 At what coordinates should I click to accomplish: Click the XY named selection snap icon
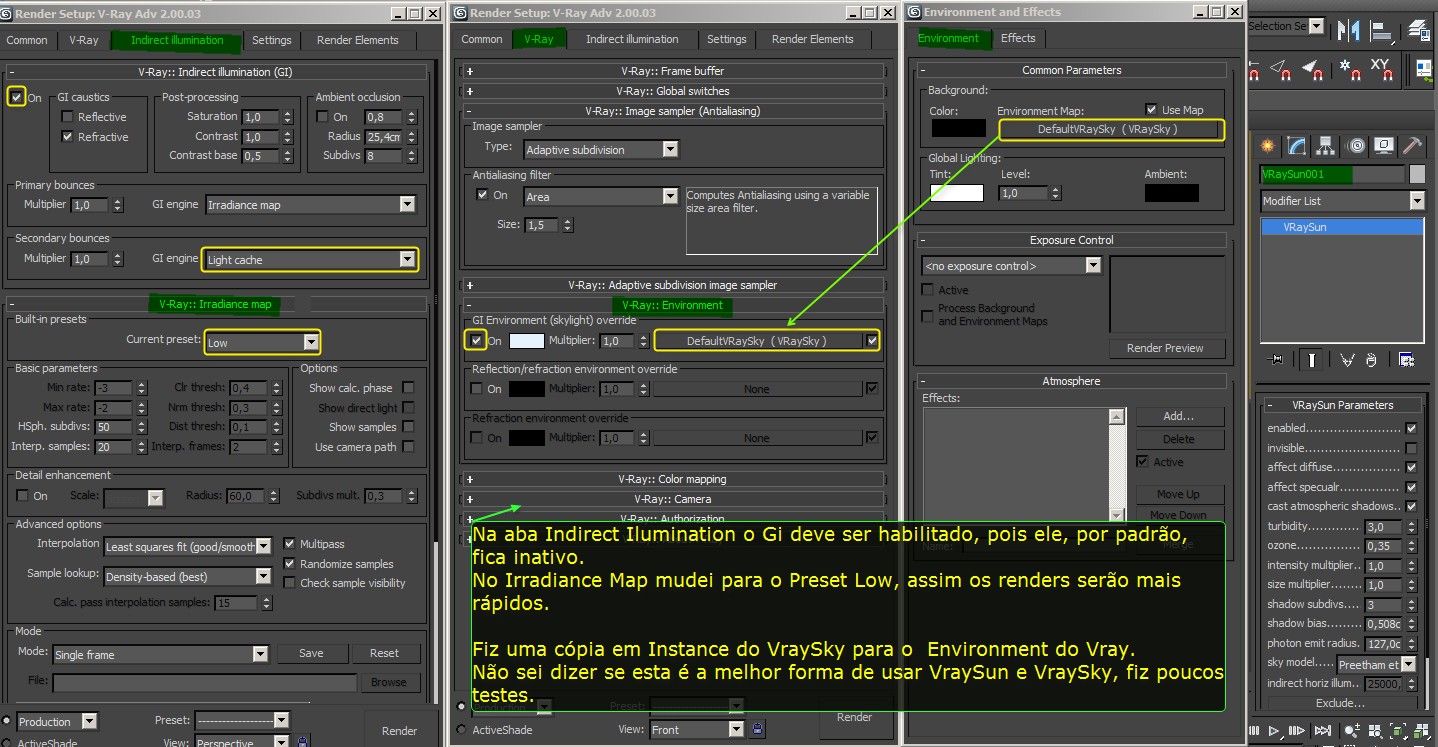[1382, 69]
